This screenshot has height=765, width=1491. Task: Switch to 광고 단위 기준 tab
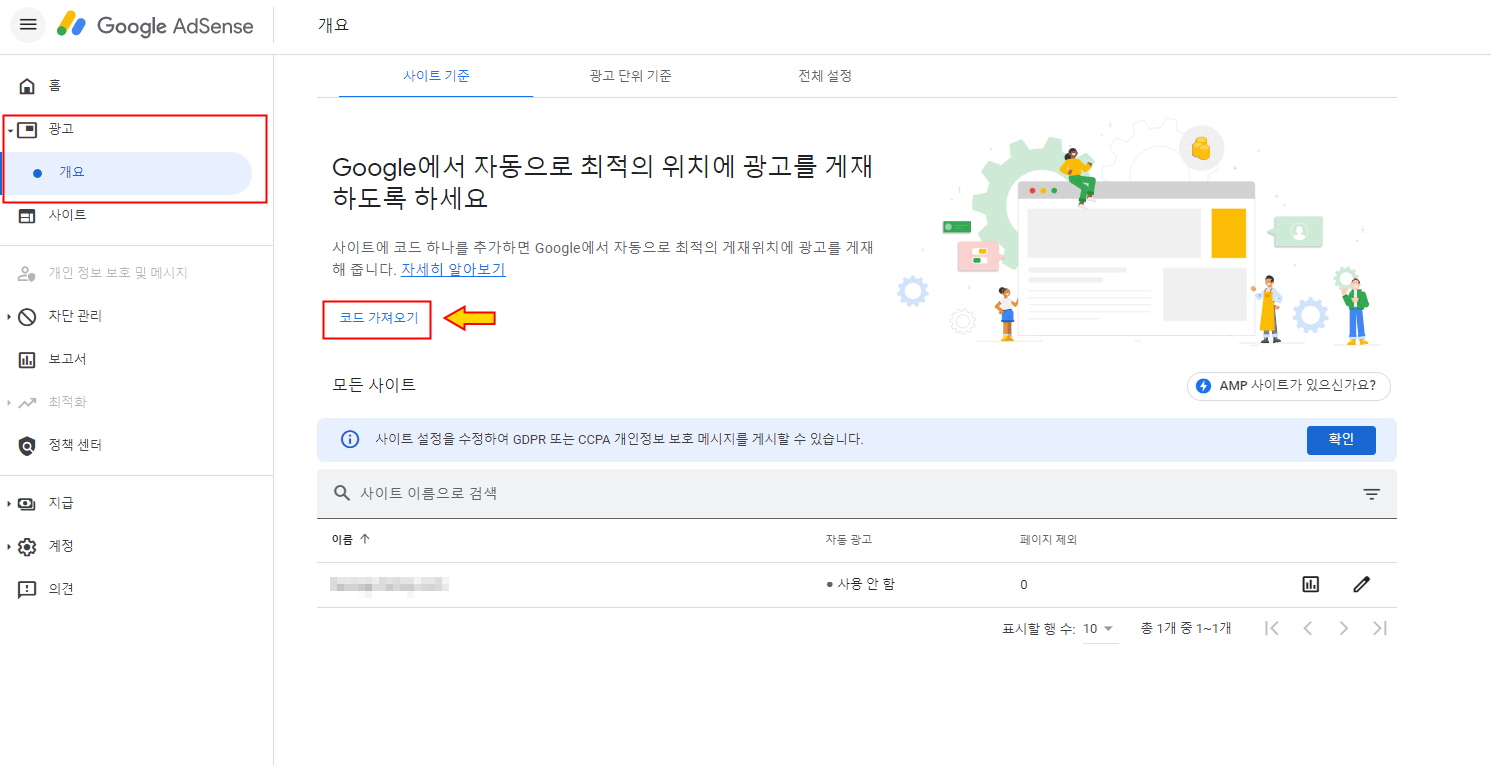coord(630,76)
